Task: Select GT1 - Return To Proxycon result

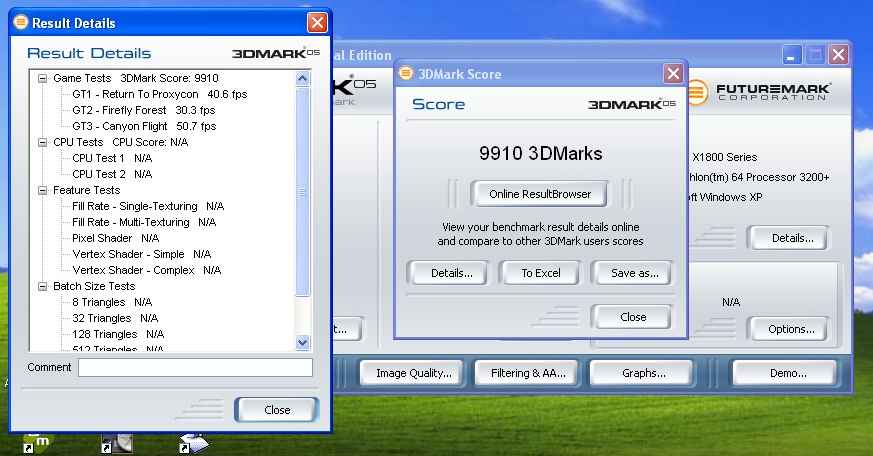Action: [159, 94]
